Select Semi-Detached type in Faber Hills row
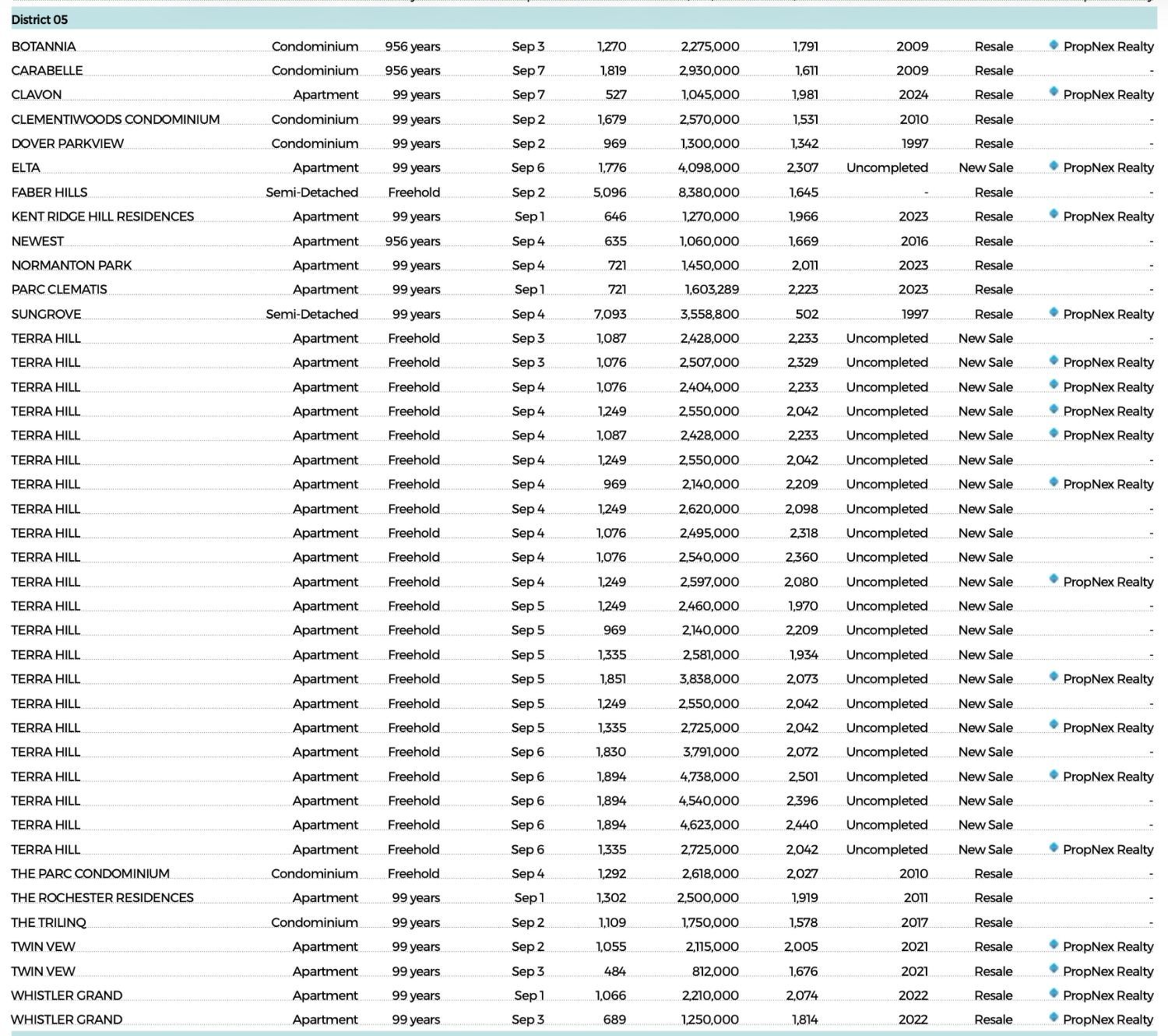The height and width of the screenshot is (1036, 1168). coord(312,192)
